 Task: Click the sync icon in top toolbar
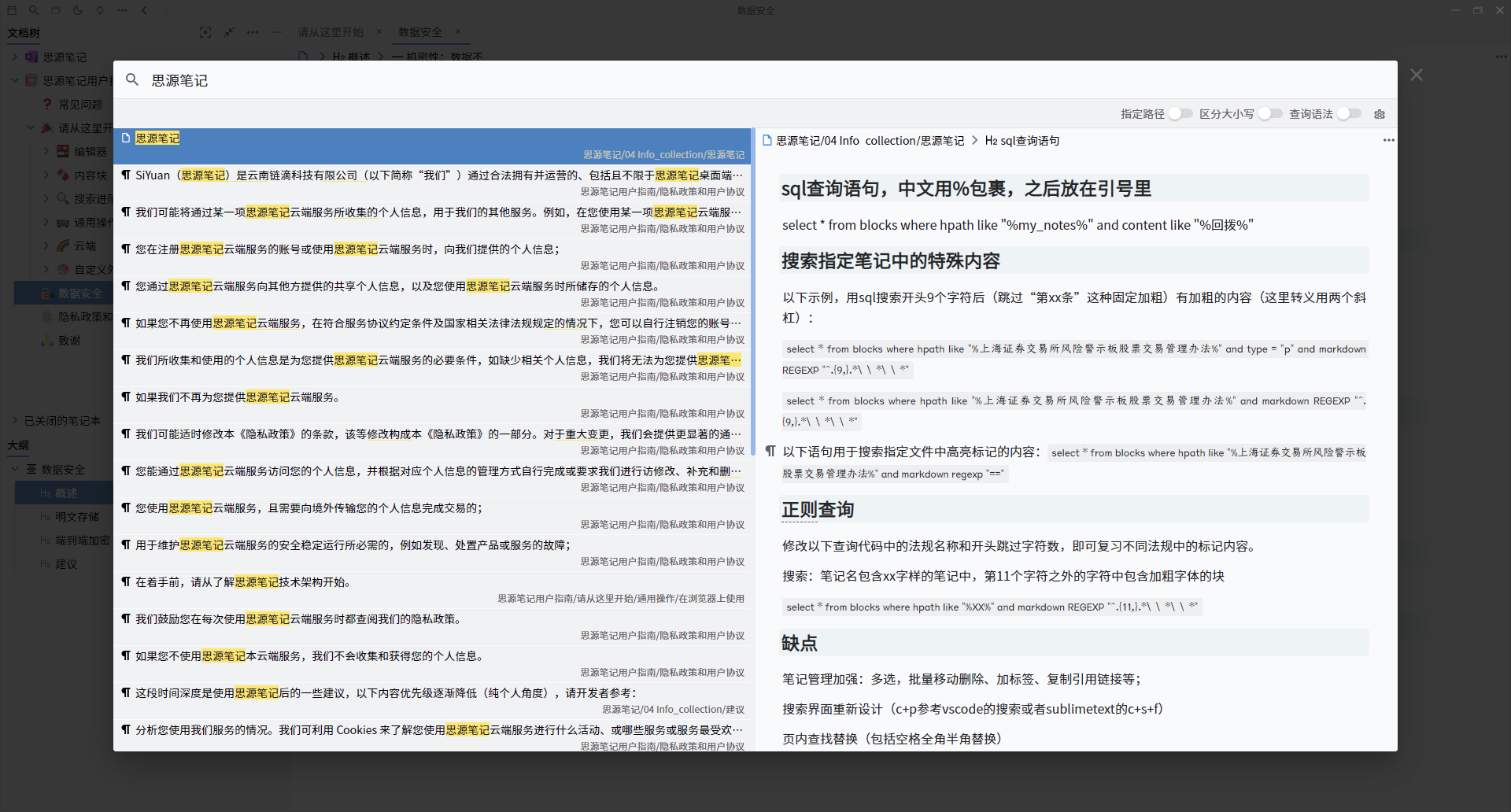pos(100,10)
